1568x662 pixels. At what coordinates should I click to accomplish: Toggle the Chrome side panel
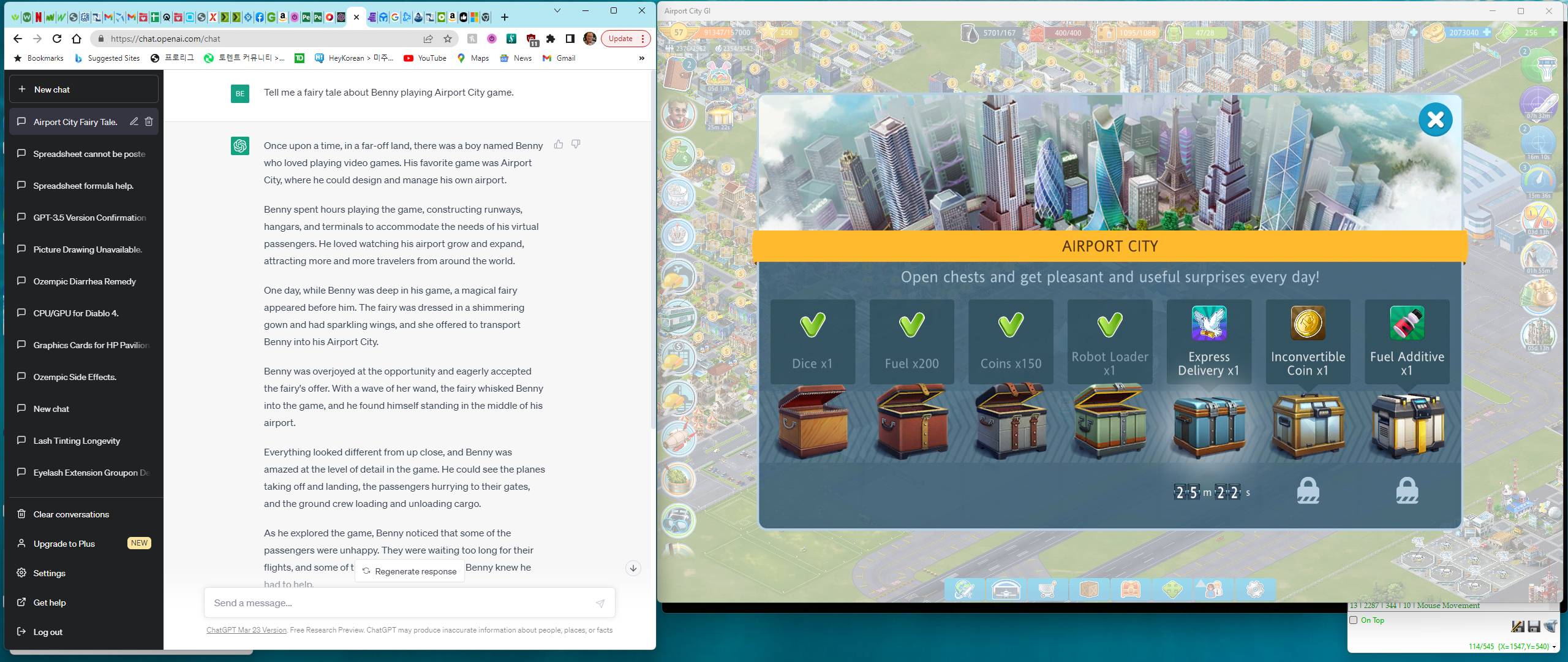pos(570,39)
